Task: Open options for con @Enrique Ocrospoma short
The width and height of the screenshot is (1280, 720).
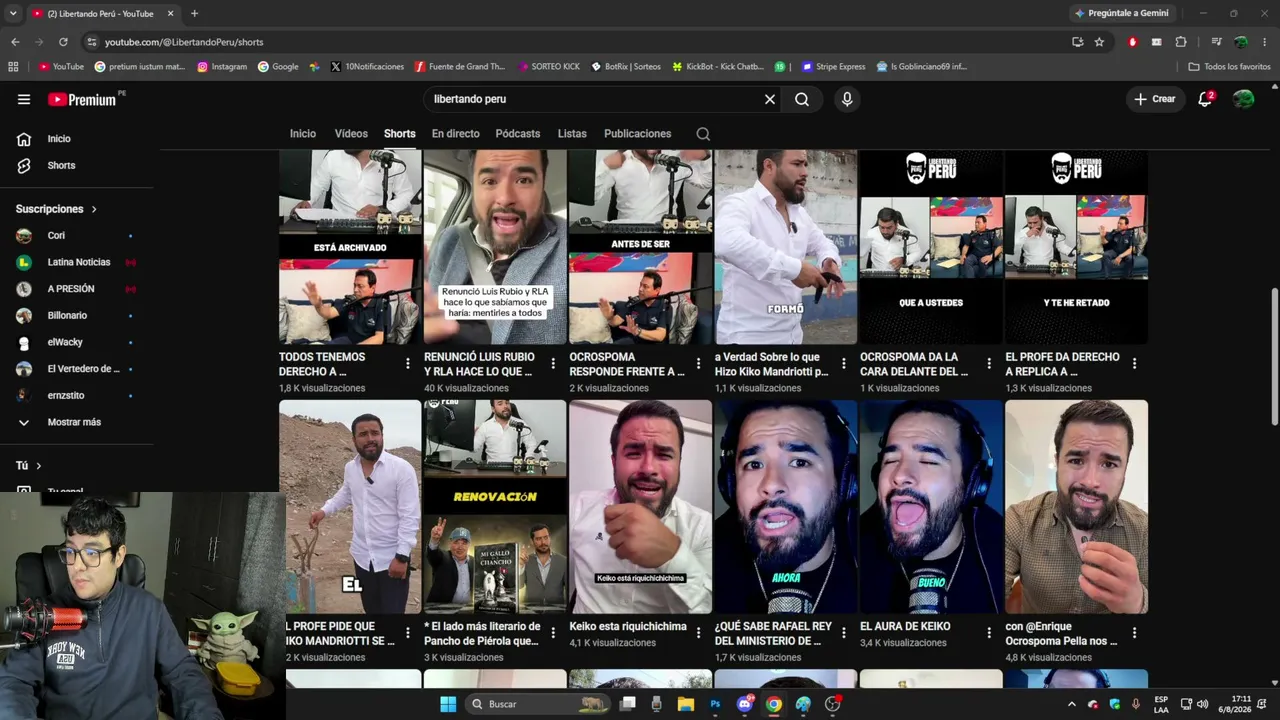Action: (1134, 633)
